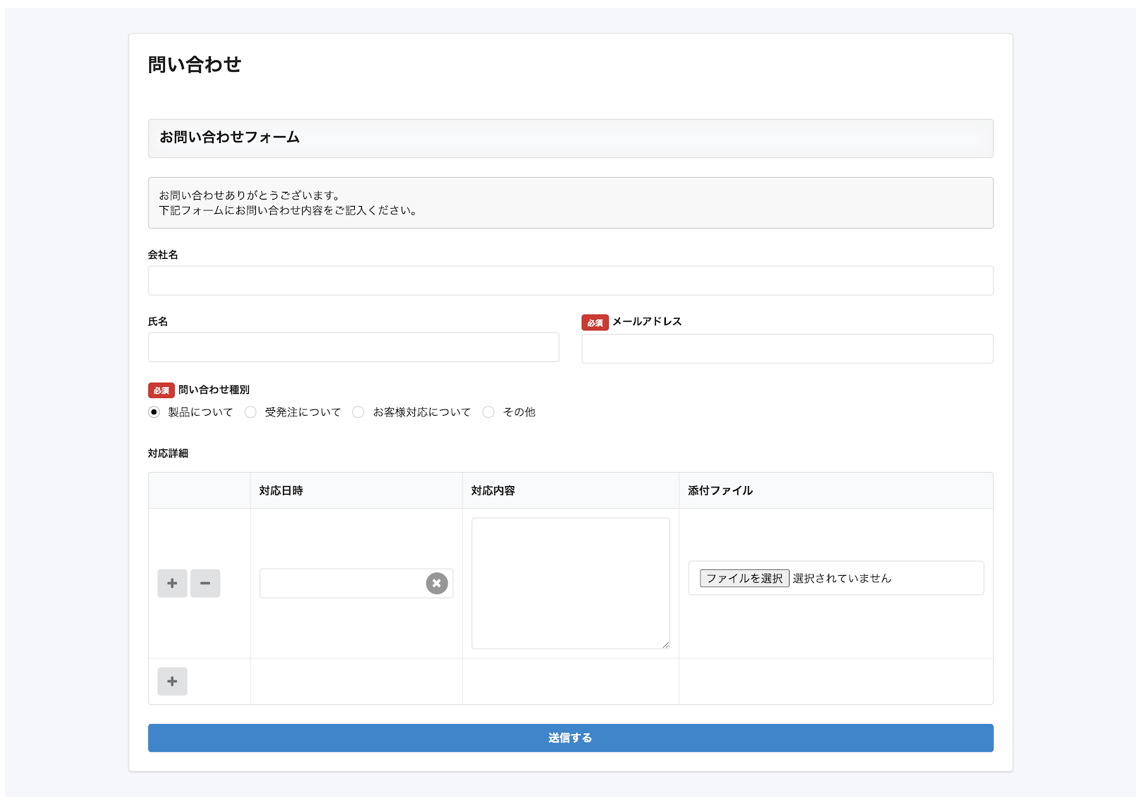Image resolution: width=1142 pixels, height=804 pixels.
Task: Submit the form with the 送信する button
Action: tap(570, 738)
